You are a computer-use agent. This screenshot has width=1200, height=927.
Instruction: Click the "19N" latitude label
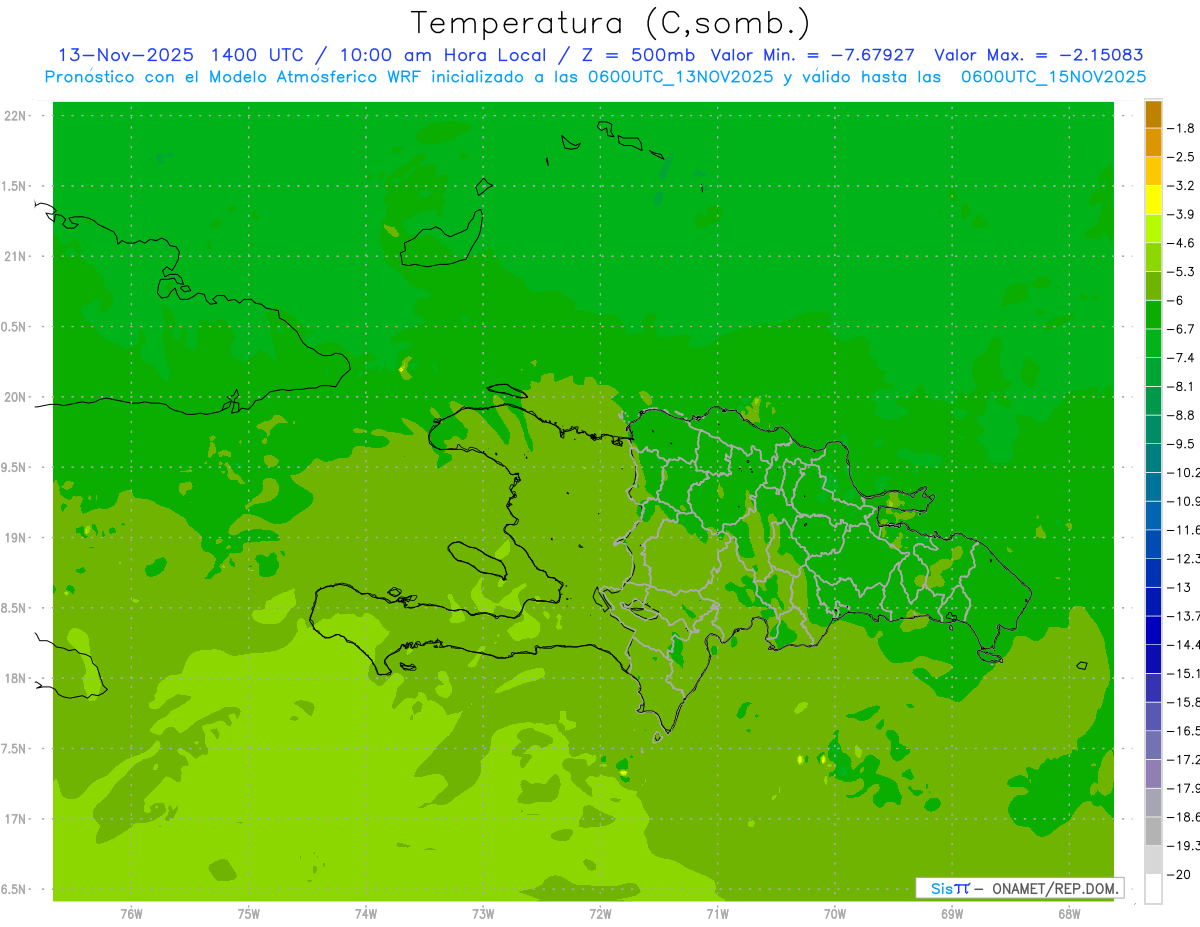(x=17, y=538)
